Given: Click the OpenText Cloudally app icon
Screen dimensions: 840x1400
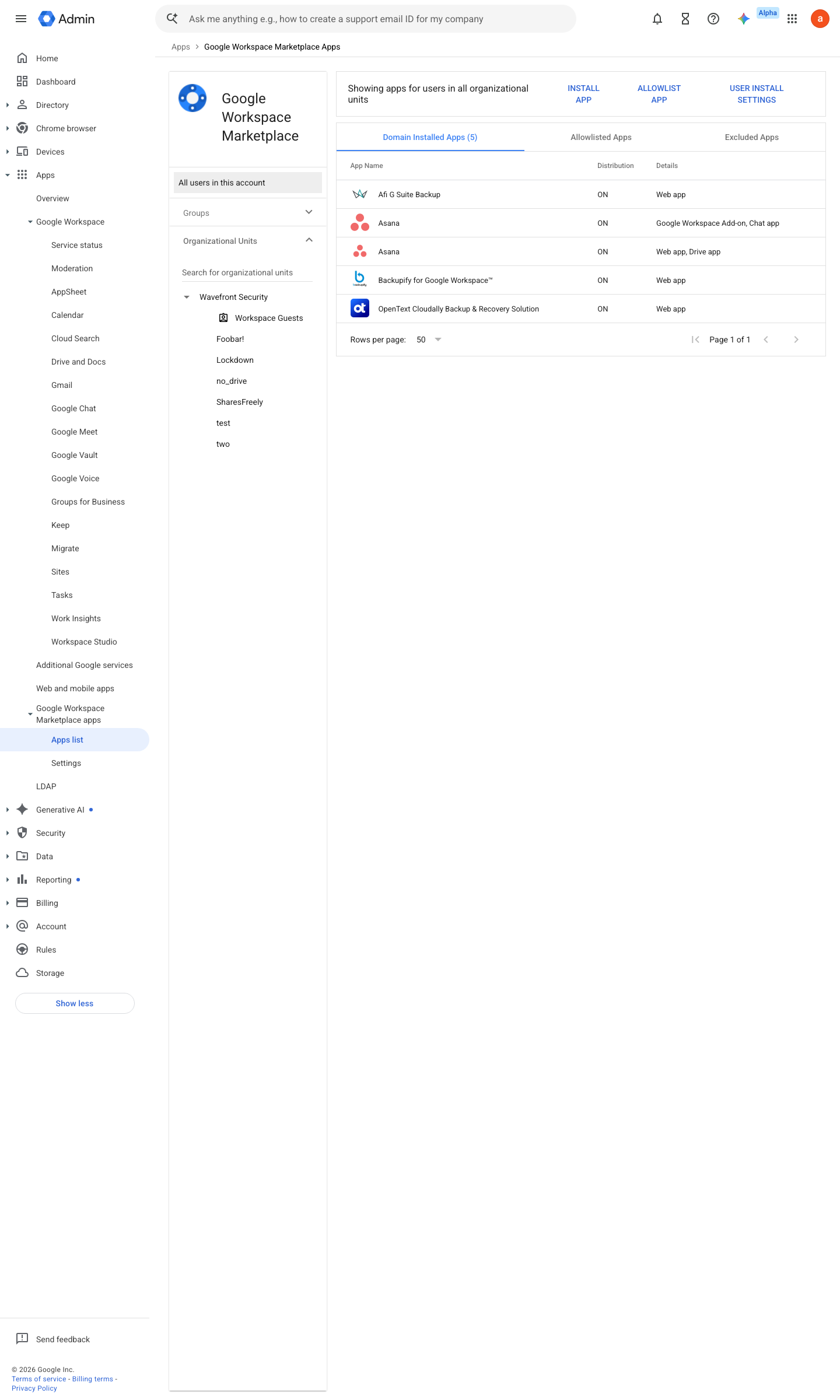Looking at the screenshot, I should (x=360, y=309).
